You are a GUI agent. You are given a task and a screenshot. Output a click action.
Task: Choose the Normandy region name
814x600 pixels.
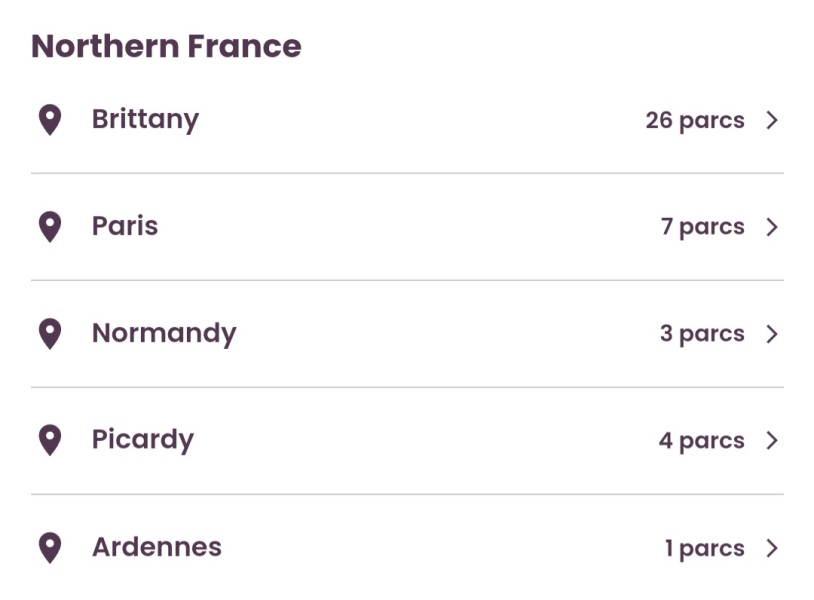coord(164,333)
